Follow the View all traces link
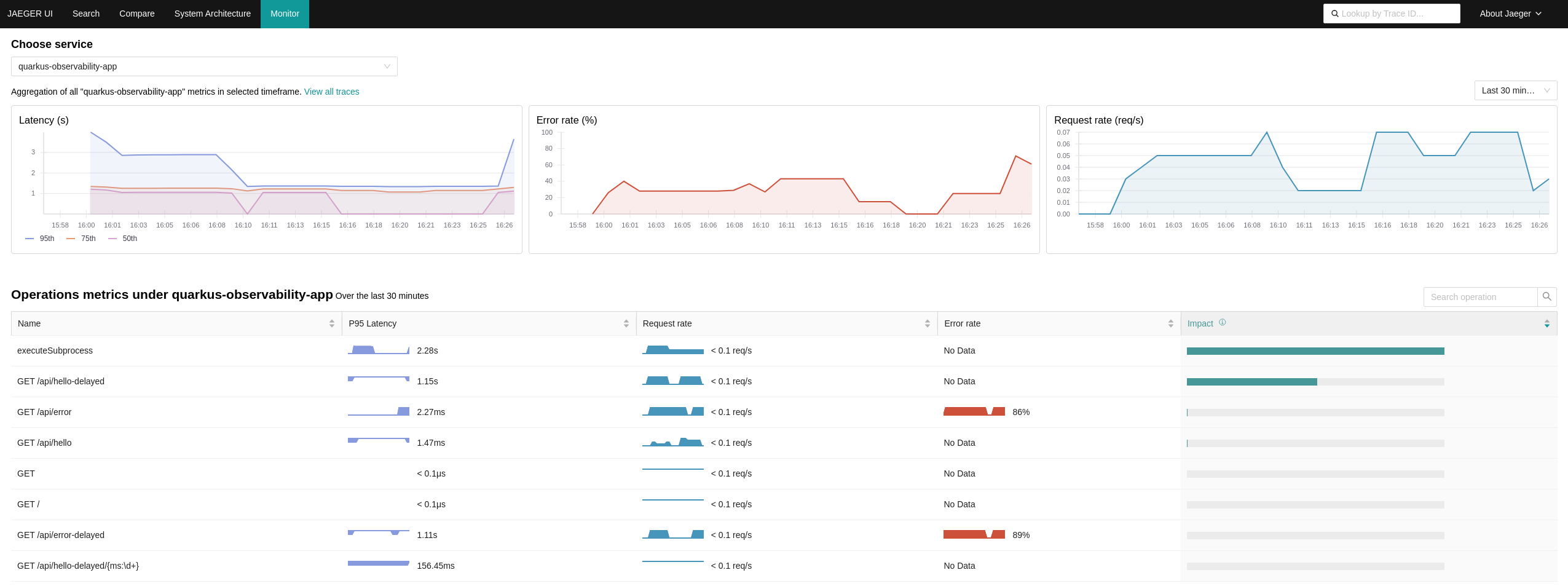1568x586 pixels. [331, 92]
